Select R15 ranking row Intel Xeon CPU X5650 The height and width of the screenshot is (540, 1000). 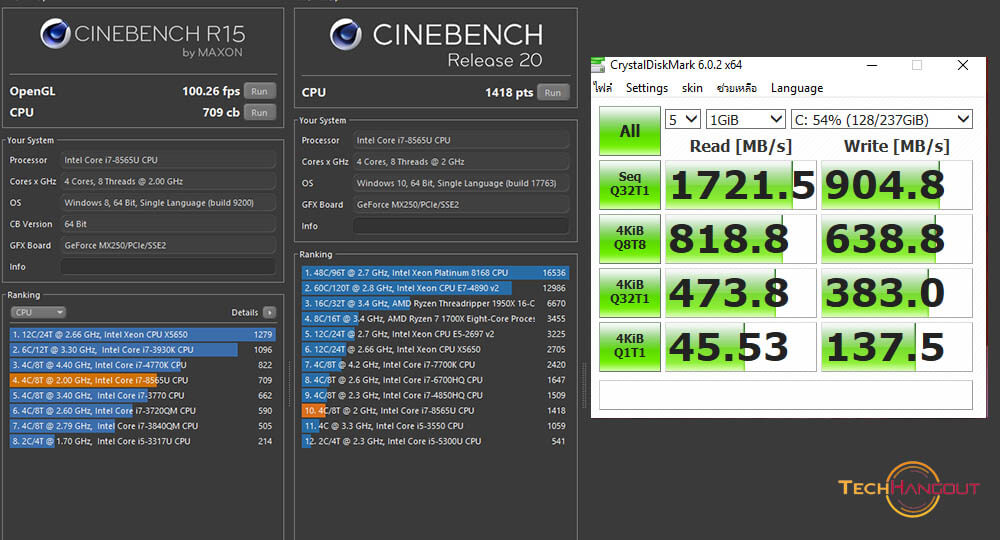tap(142, 334)
